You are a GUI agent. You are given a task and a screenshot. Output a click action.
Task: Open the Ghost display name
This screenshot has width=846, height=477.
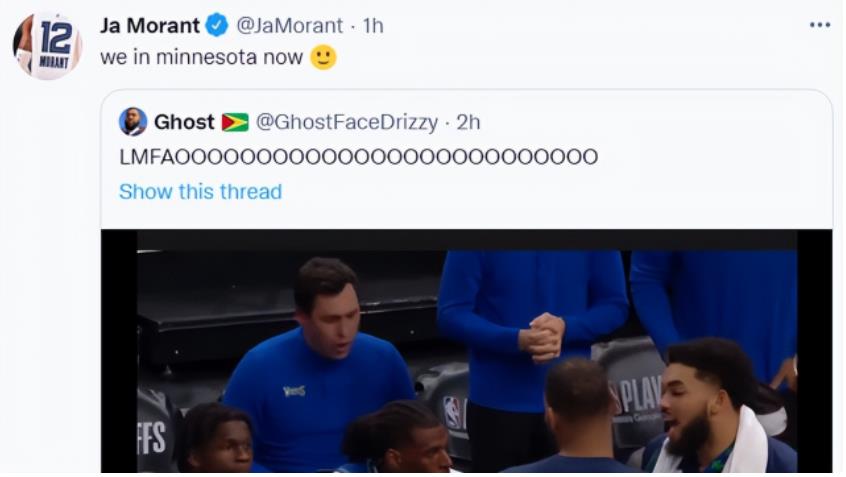coord(184,122)
